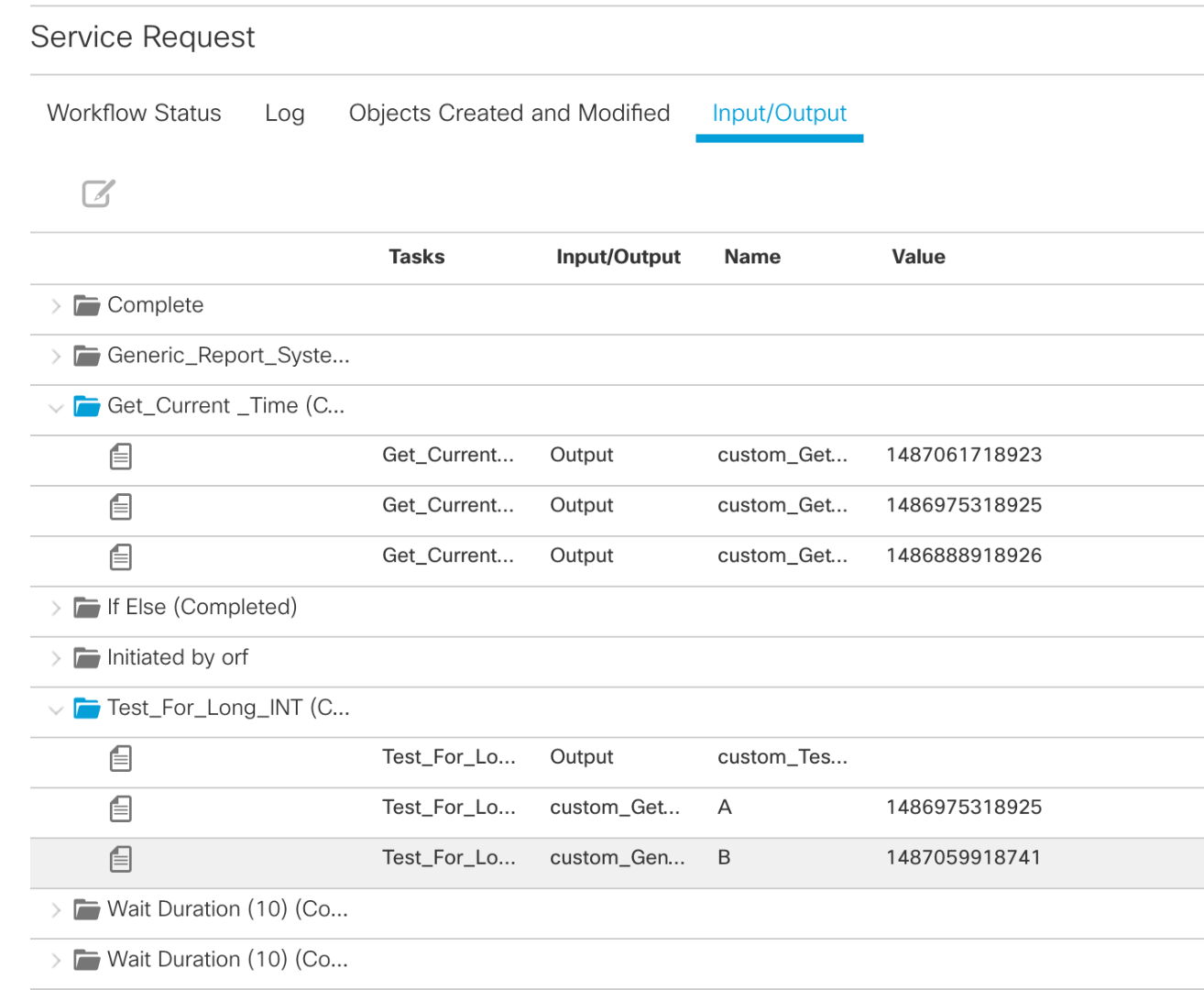The height and width of the screenshot is (990, 1204).
Task: Click the Name column header
Action: (752, 257)
